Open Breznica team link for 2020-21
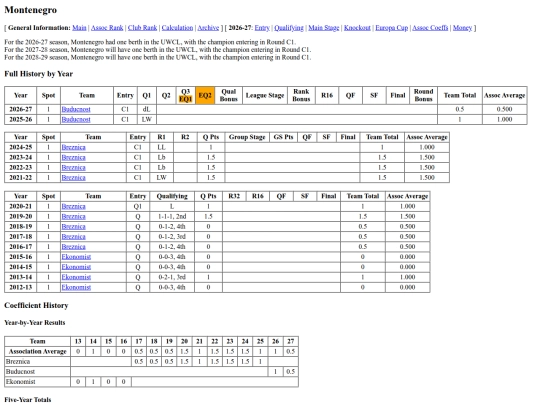540x405 pixels. pyautogui.click(x=73, y=206)
